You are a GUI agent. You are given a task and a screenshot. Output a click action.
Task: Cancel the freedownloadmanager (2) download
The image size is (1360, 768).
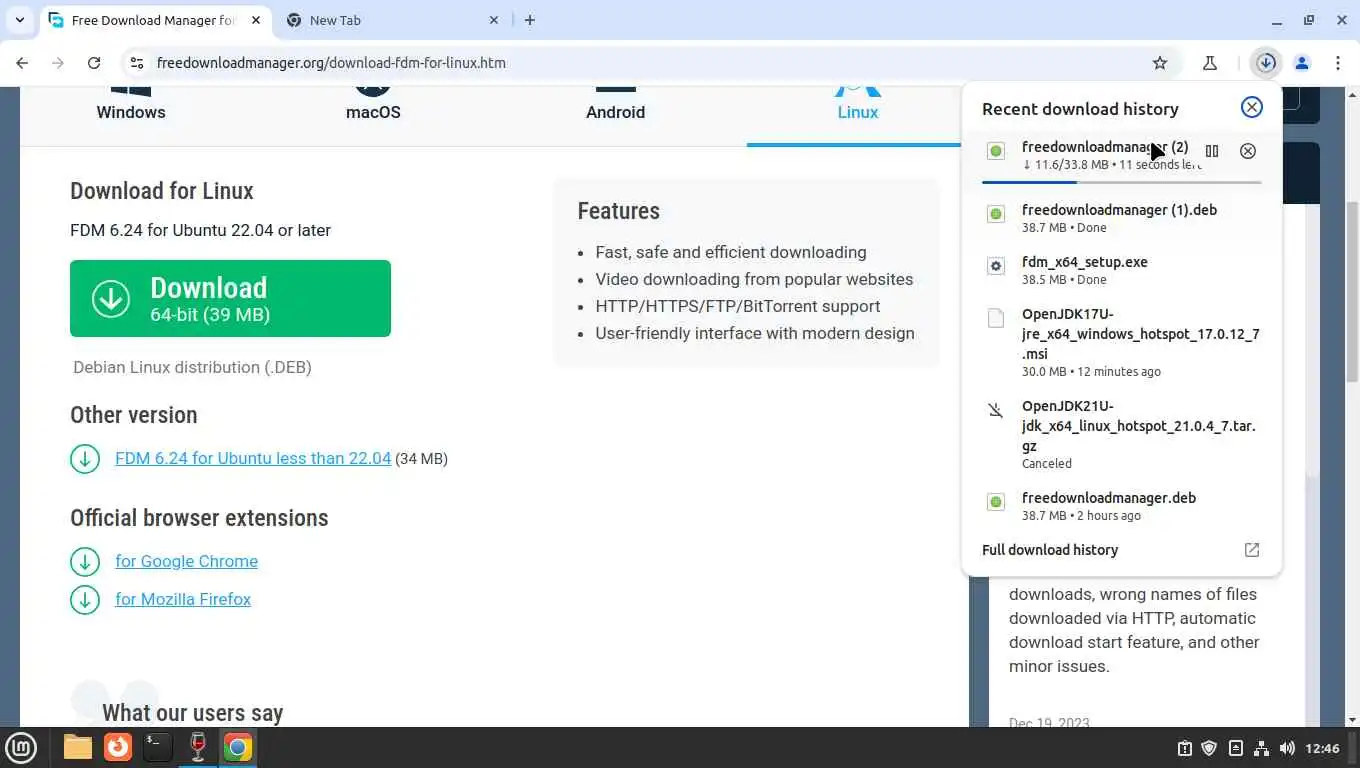point(1248,151)
